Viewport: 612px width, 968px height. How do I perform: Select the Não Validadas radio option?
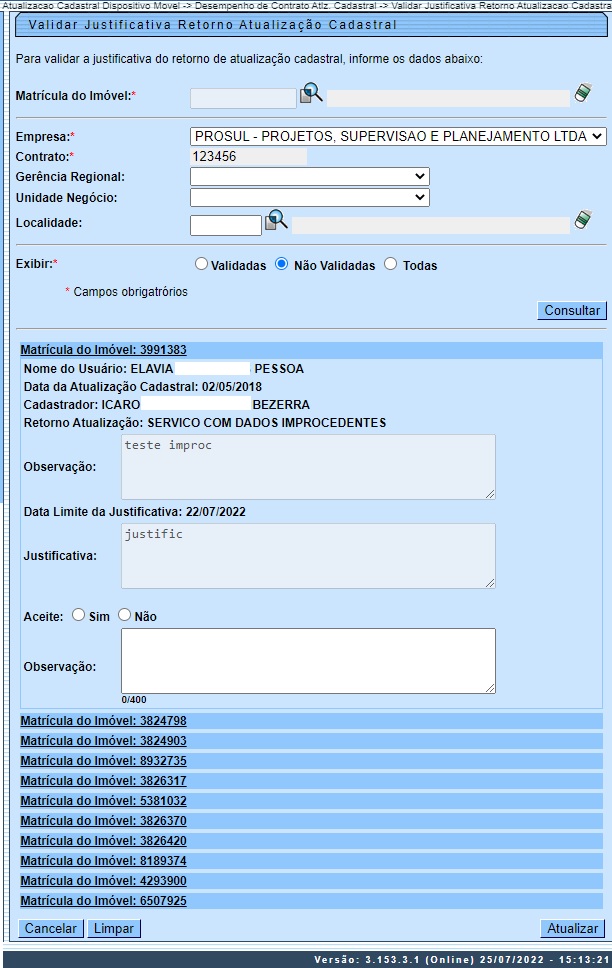tap(282, 265)
